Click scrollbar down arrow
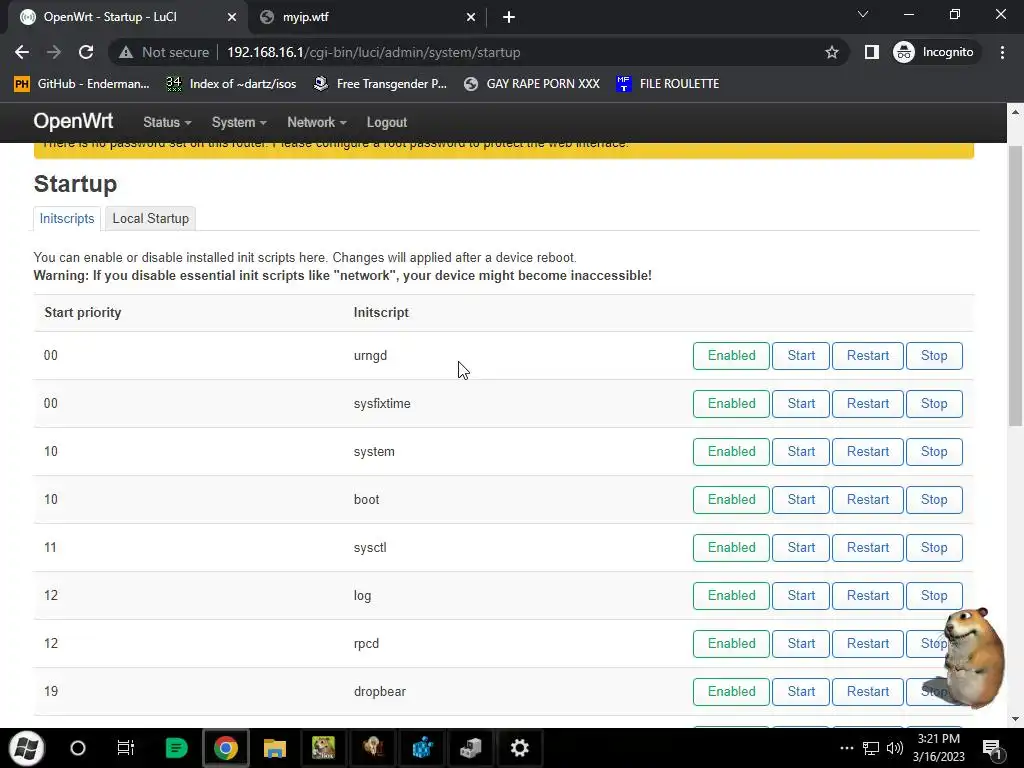 1015,719
